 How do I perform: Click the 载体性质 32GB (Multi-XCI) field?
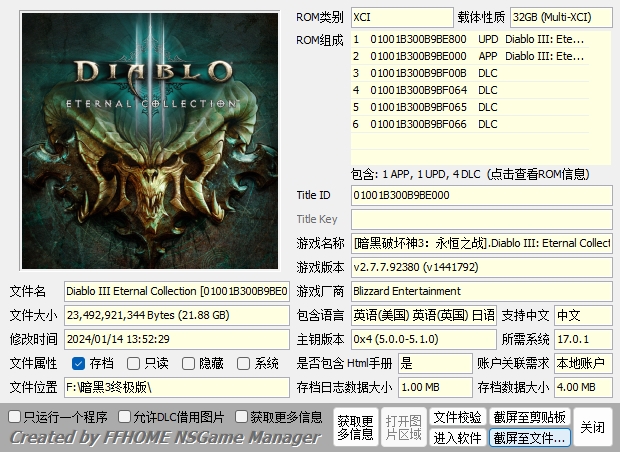click(x=561, y=17)
